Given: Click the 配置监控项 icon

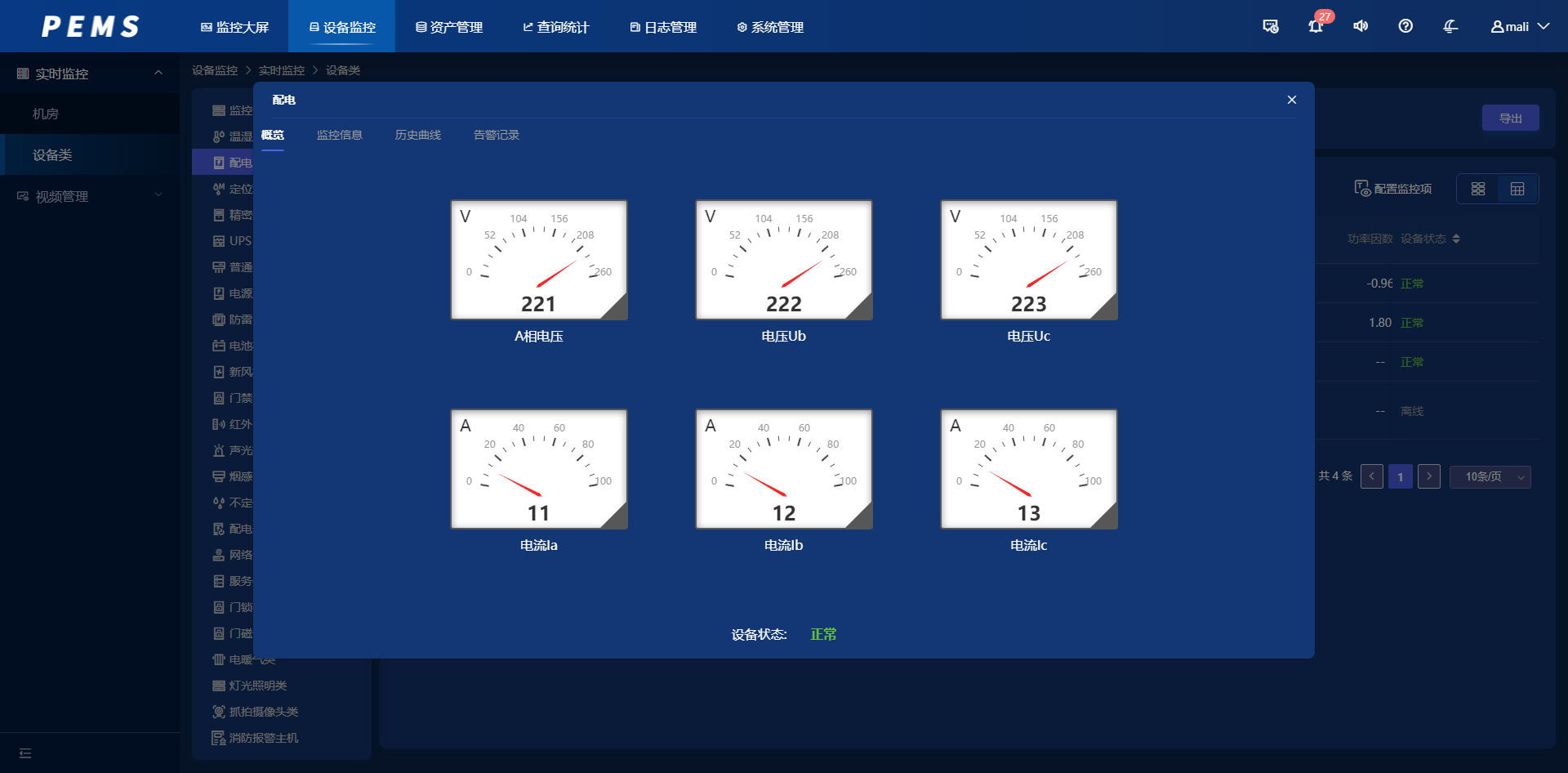Looking at the screenshot, I should [x=1362, y=189].
